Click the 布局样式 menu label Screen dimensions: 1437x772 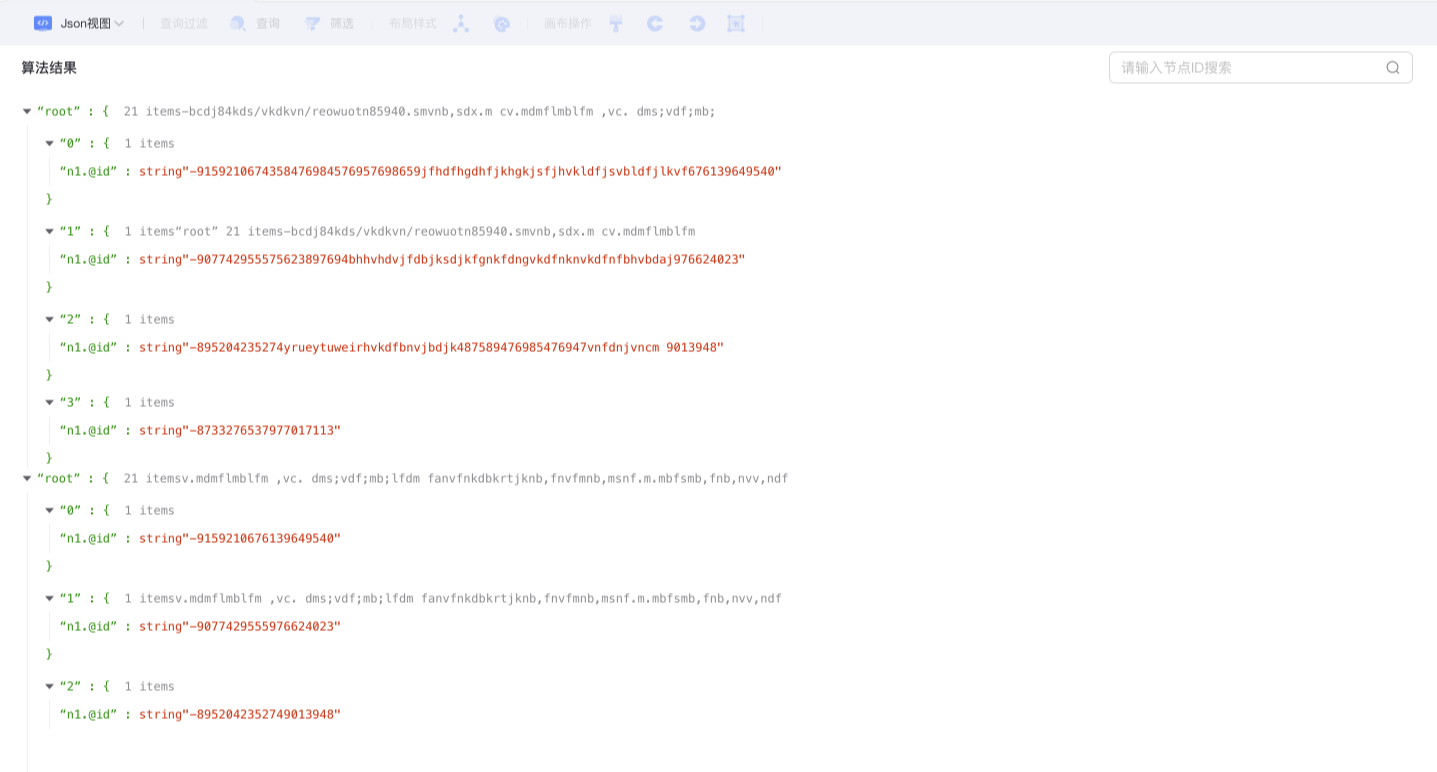[x=410, y=24]
